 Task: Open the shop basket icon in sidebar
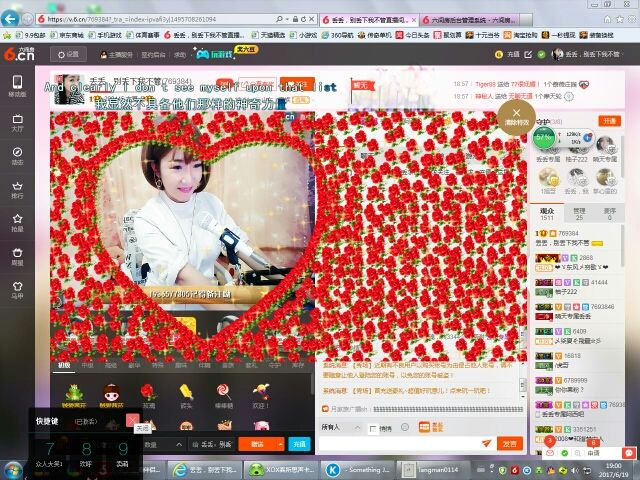pos(17,253)
